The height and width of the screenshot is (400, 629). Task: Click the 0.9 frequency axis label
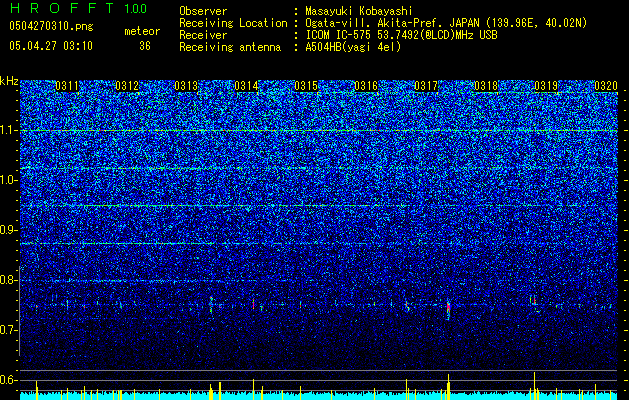pyautogui.click(x=9, y=230)
